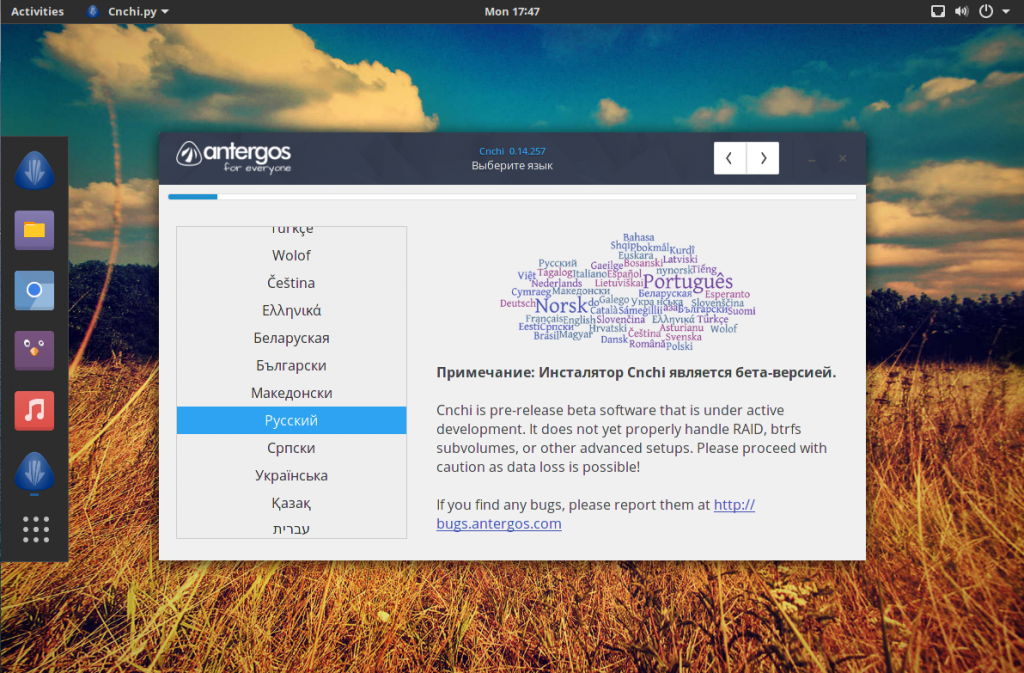Select Беларуская in the language list
This screenshot has width=1024, height=673.
291,337
